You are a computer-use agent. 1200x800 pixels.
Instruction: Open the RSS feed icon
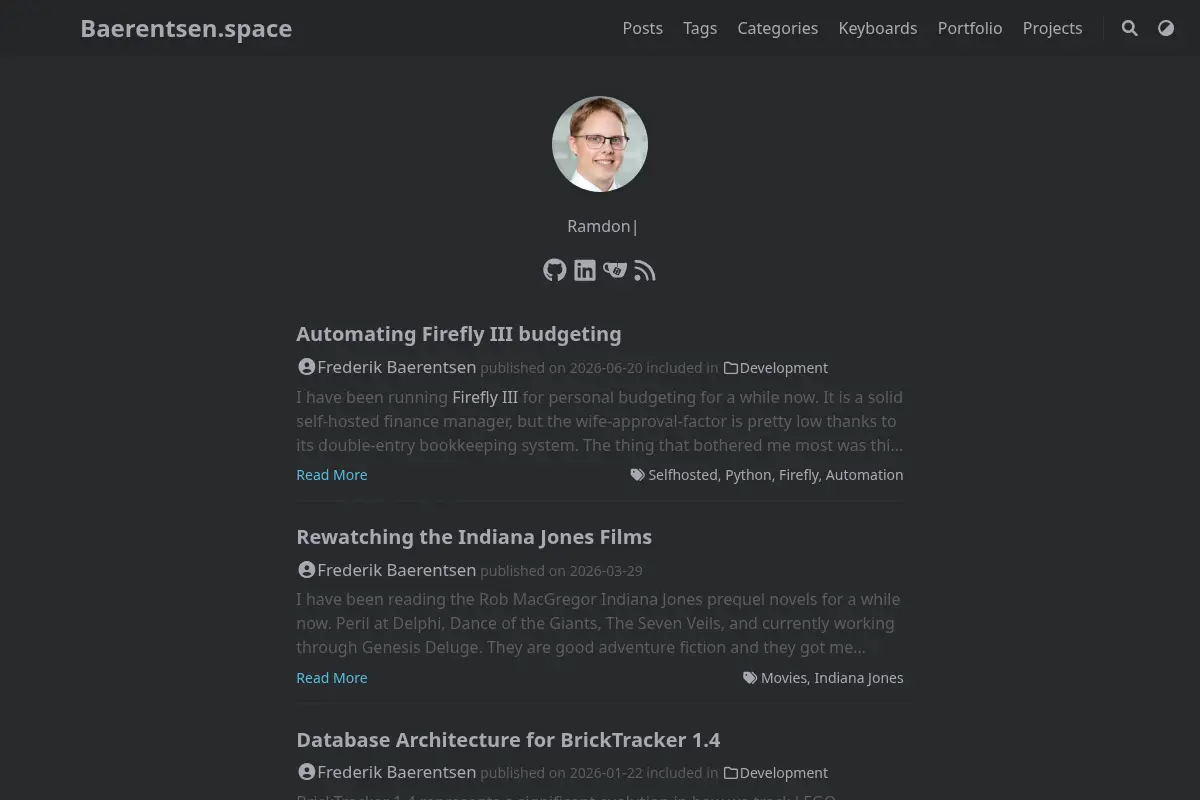[x=645, y=270]
